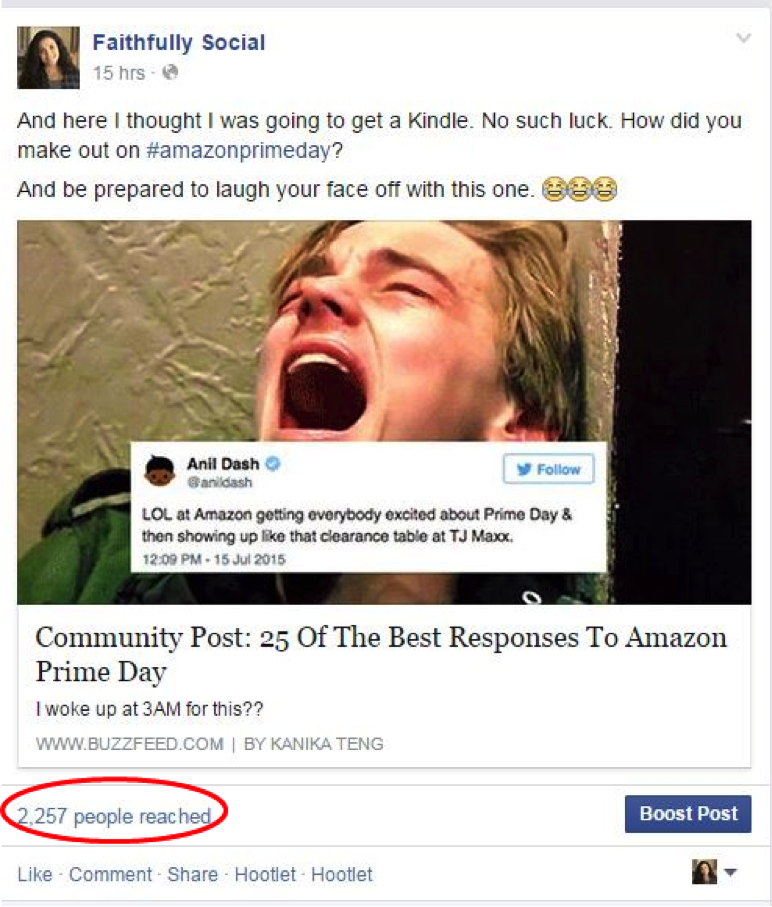This screenshot has height=907, width=772.
Task: Share the post
Action: point(193,874)
